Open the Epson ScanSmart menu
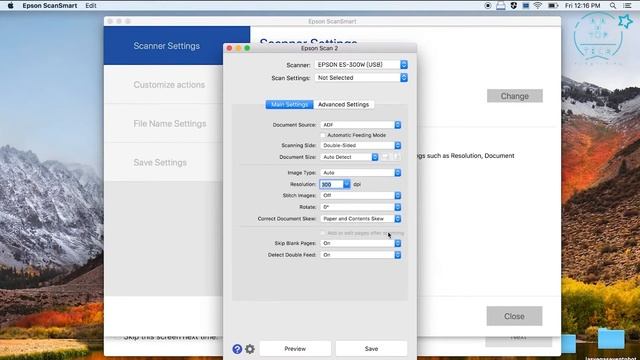 50,6
